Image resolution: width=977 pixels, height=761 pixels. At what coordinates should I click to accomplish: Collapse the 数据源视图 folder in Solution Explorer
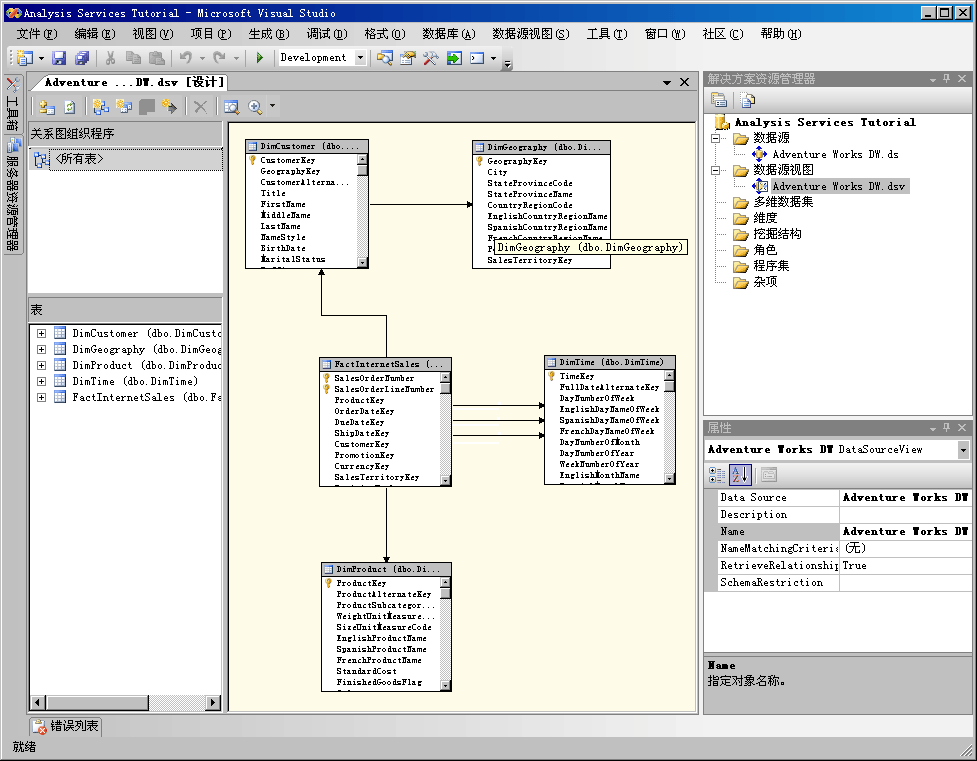[x=716, y=170]
